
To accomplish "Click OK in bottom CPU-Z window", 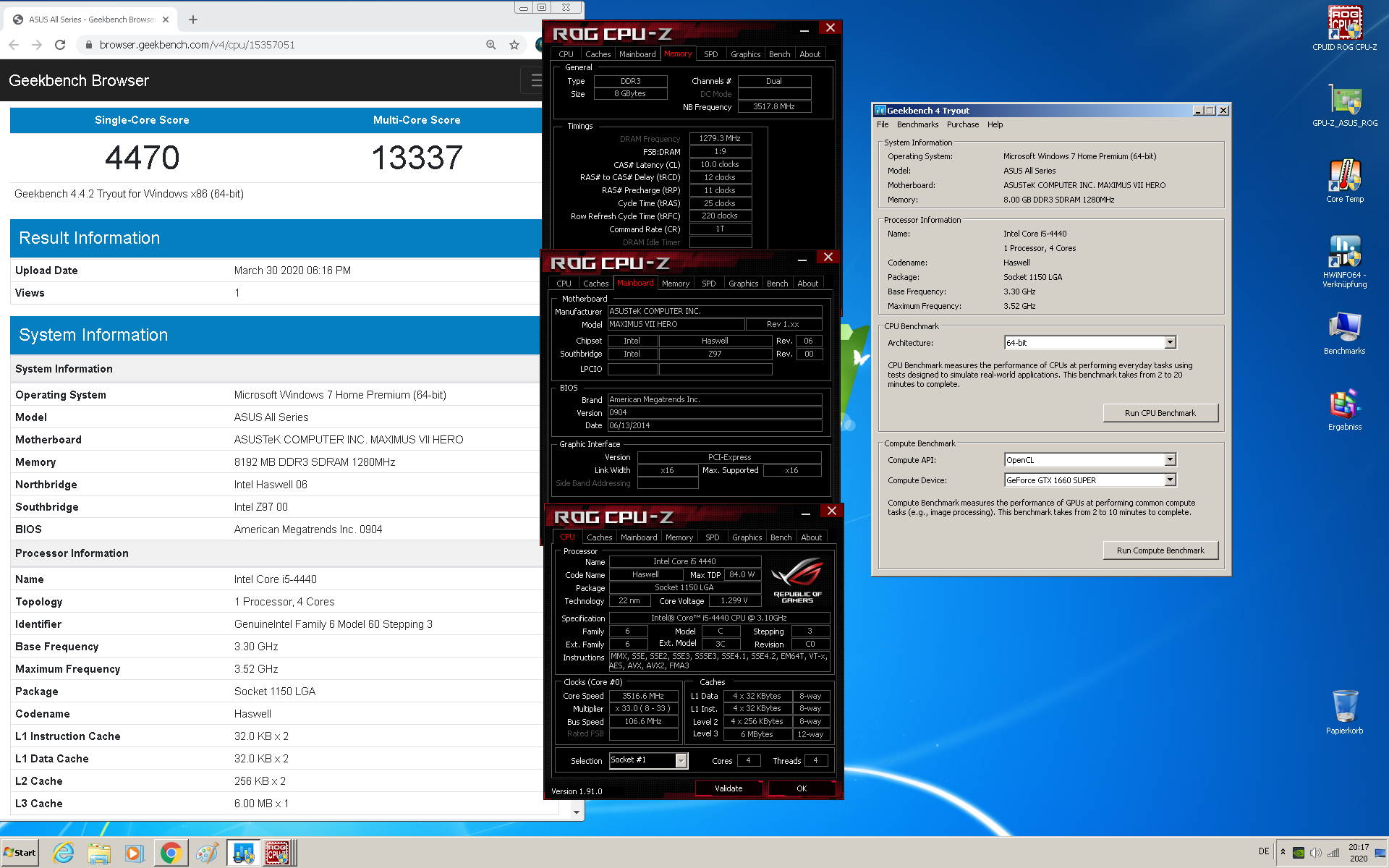I will coord(802,788).
